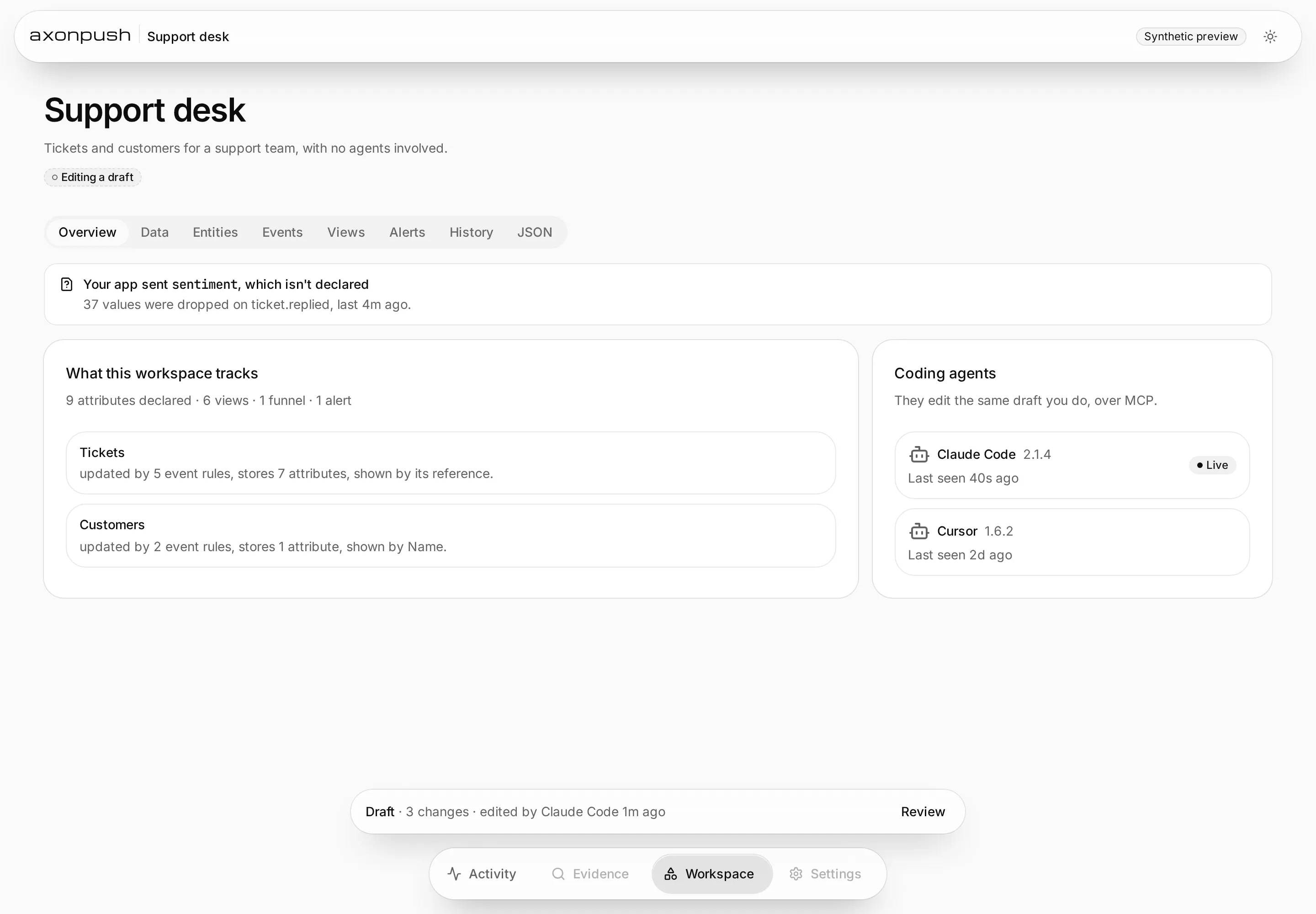Open the Claude Code agent card
This screenshot has width=1316, height=914.
[x=1072, y=465]
